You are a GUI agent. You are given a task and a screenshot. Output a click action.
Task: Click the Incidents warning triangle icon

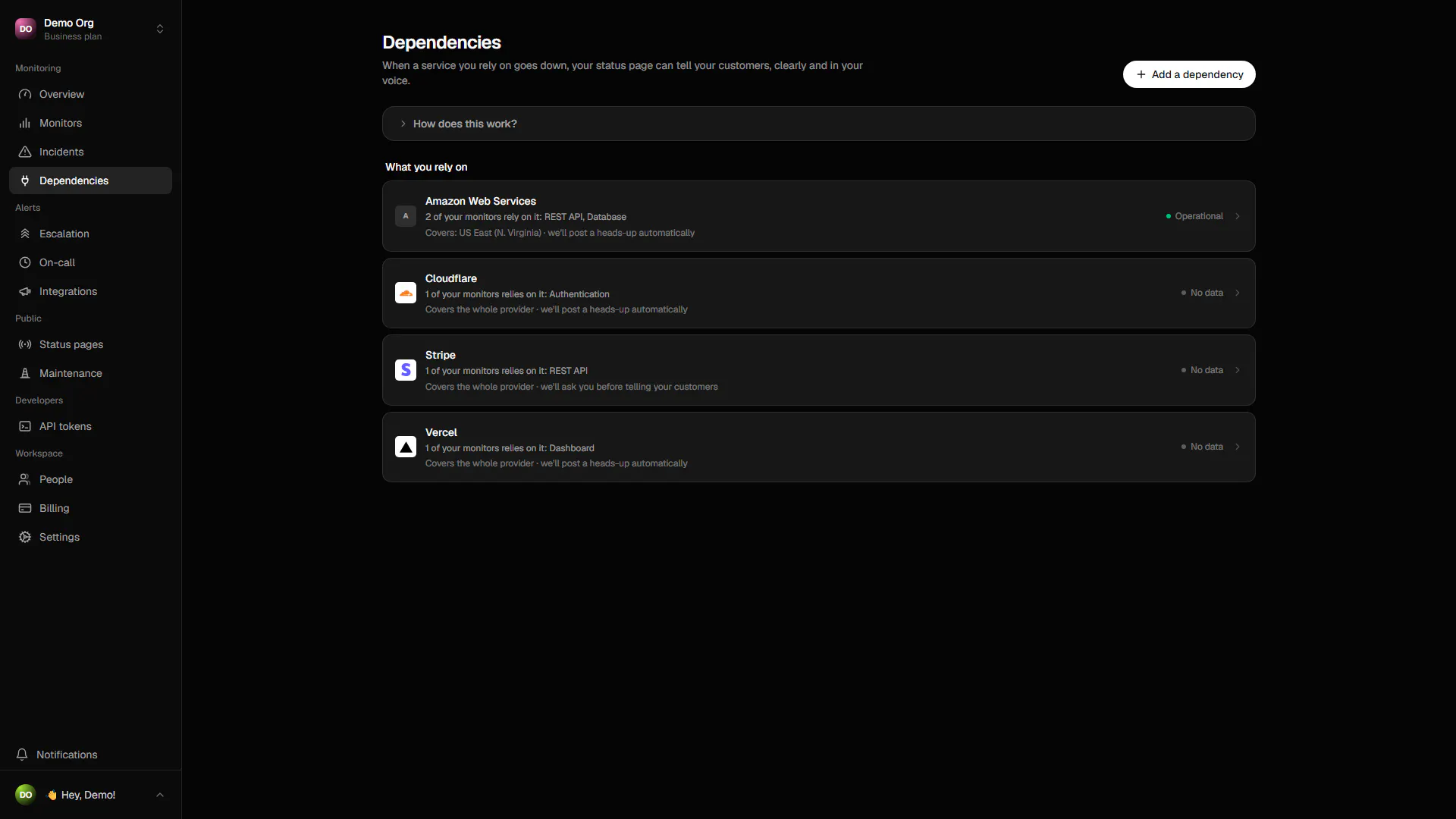tap(25, 152)
